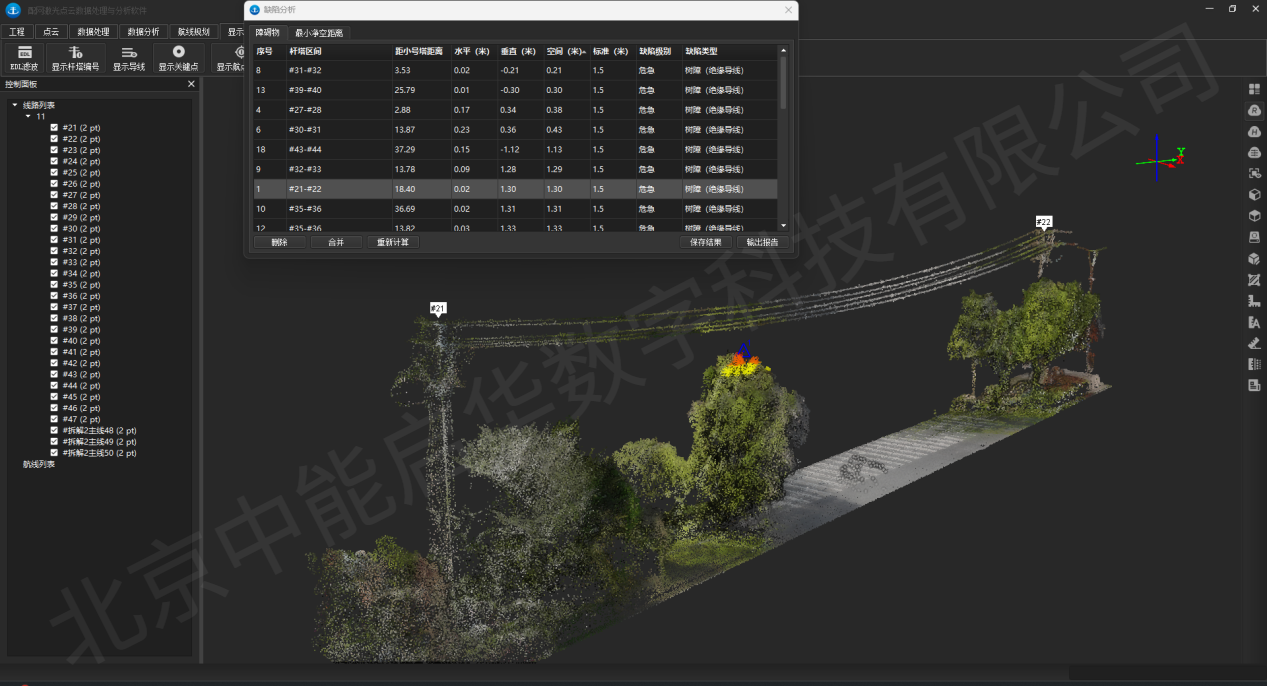Viewport: 1267px width, 686px height.
Task: Sort table by 空间（米） column header
Action: point(565,51)
